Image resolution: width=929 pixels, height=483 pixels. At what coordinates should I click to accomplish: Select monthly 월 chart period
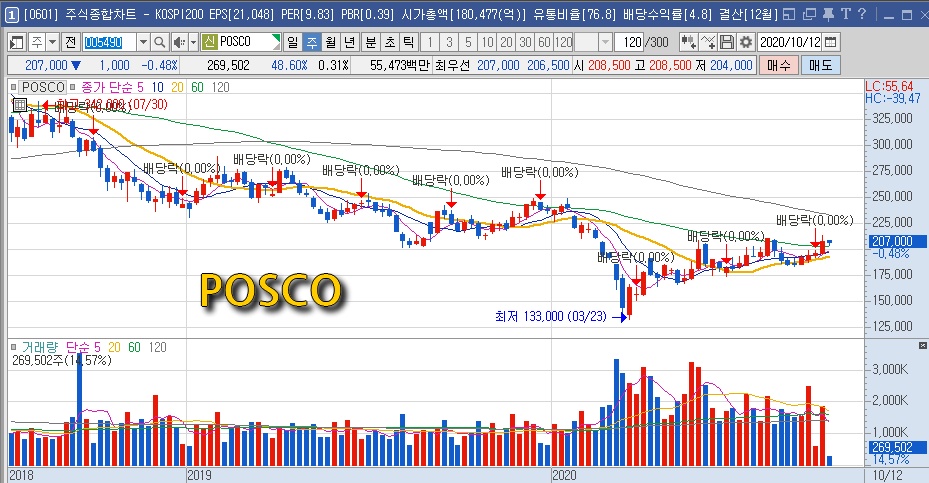331,42
